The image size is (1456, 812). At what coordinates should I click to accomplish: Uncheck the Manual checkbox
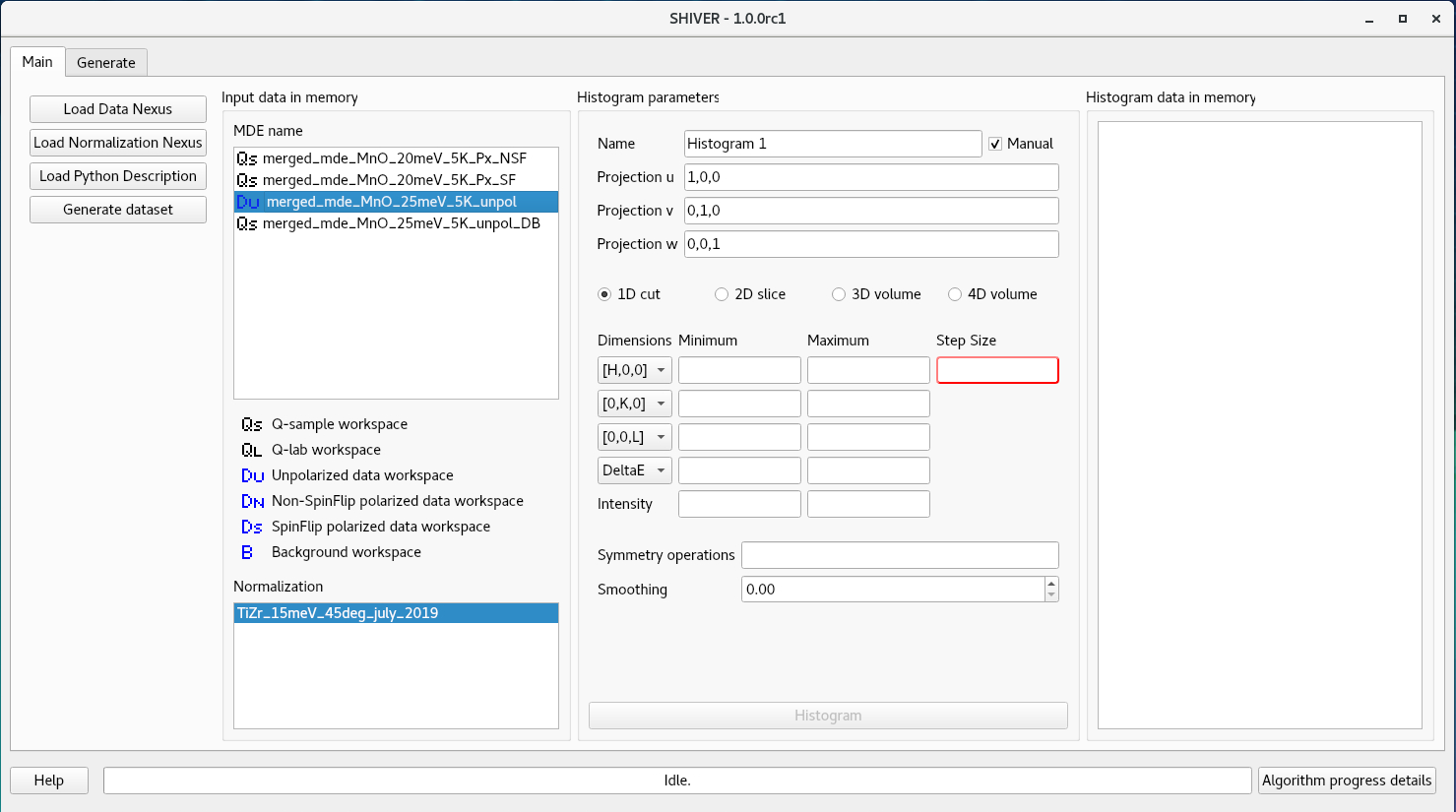coord(995,143)
